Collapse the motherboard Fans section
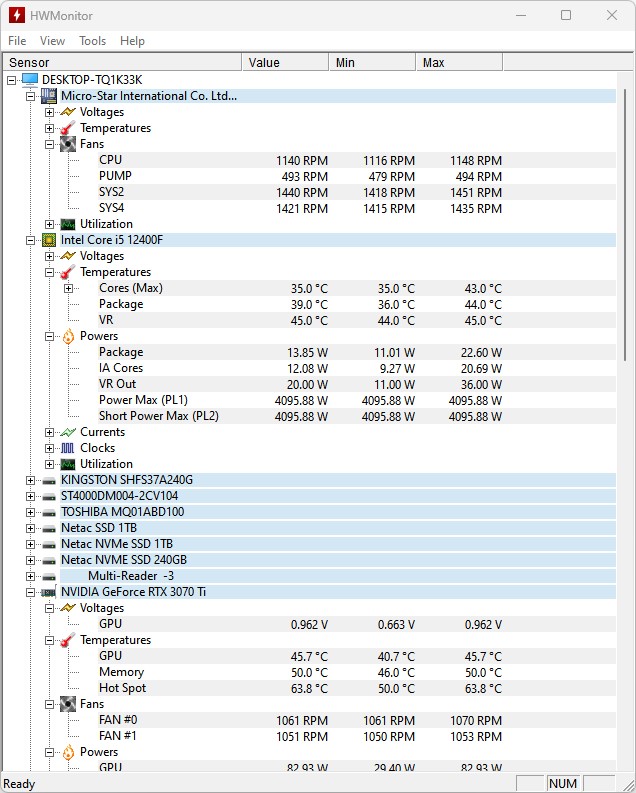 coord(49,144)
